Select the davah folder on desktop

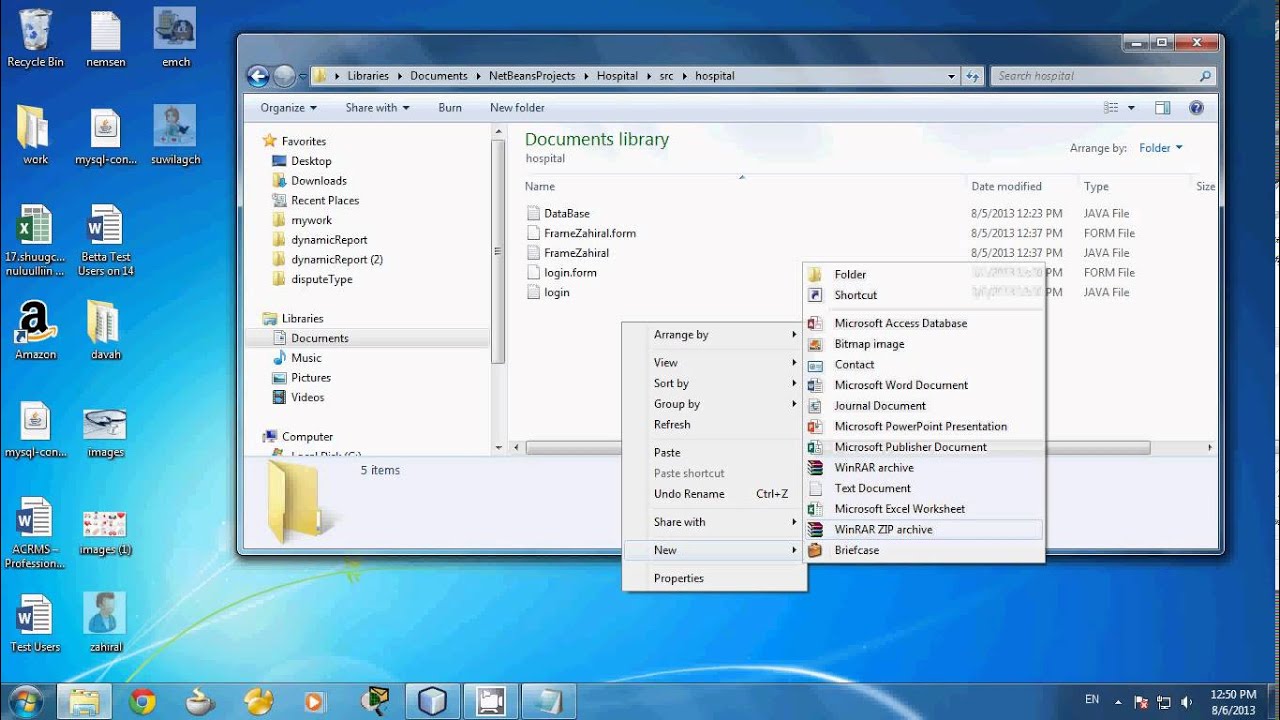(x=106, y=331)
